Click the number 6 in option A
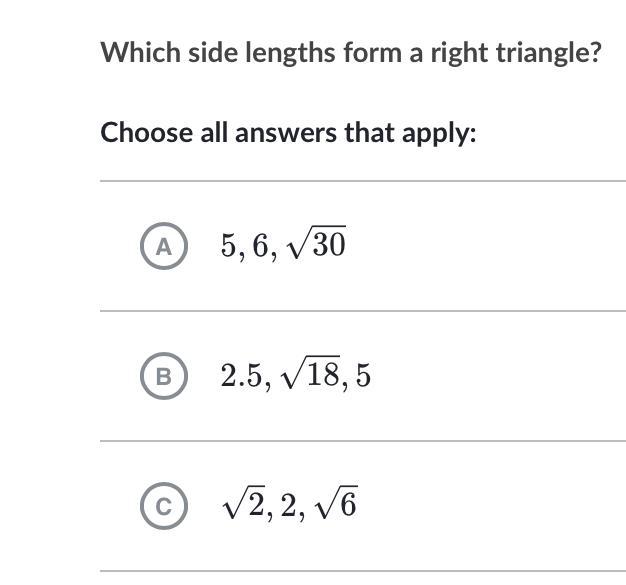Image resolution: width=626 pixels, height=585 pixels. click(262, 247)
